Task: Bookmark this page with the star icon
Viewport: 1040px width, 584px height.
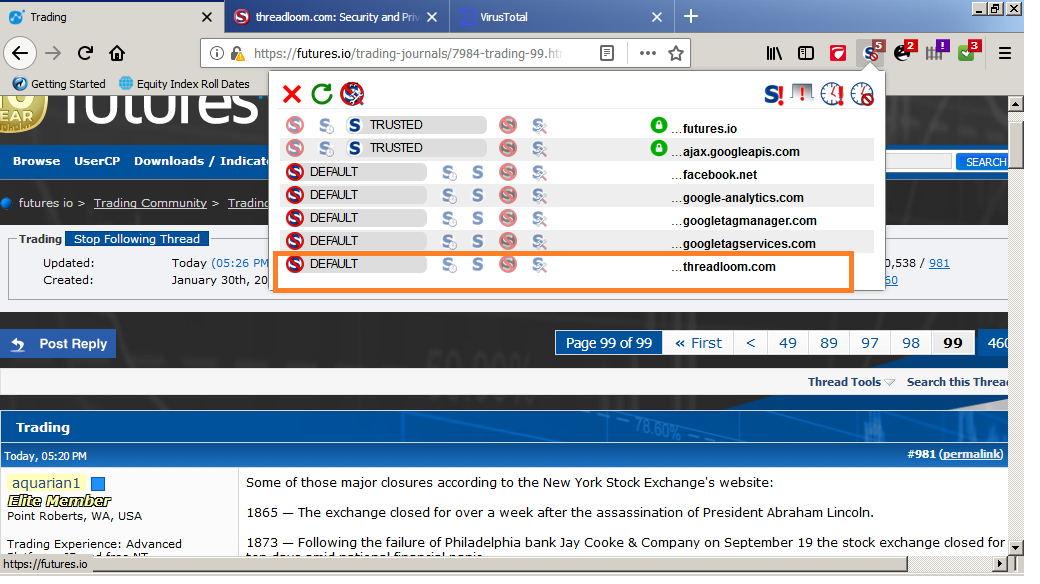Action: (675, 53)
